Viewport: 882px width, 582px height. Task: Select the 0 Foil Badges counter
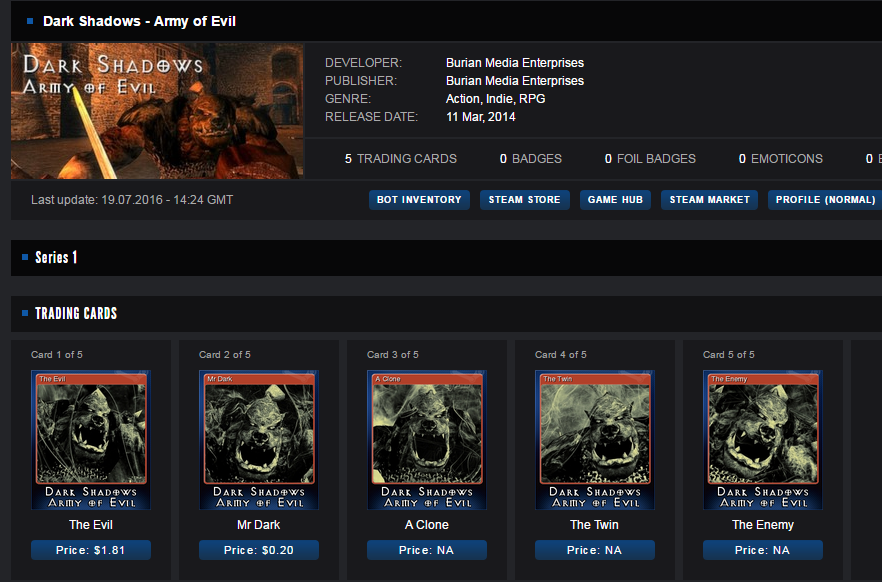pos(650,159)
